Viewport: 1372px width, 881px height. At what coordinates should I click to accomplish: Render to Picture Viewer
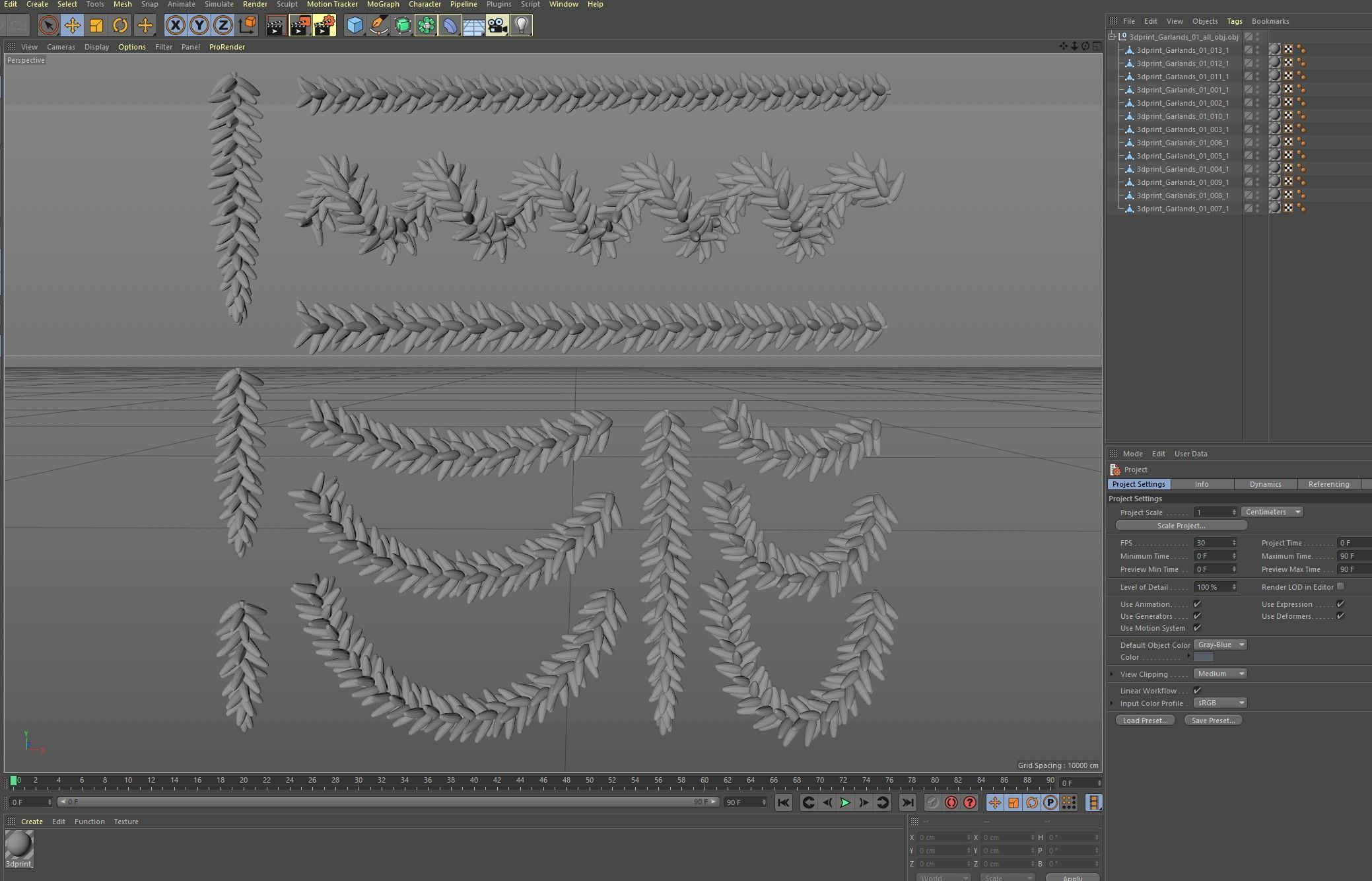pos(300,26)
